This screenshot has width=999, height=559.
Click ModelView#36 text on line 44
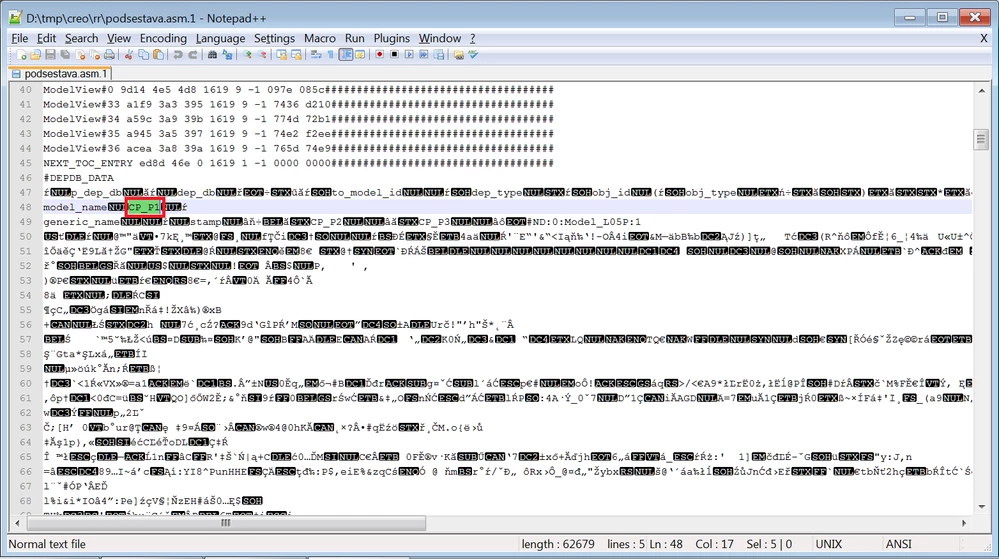82,149
